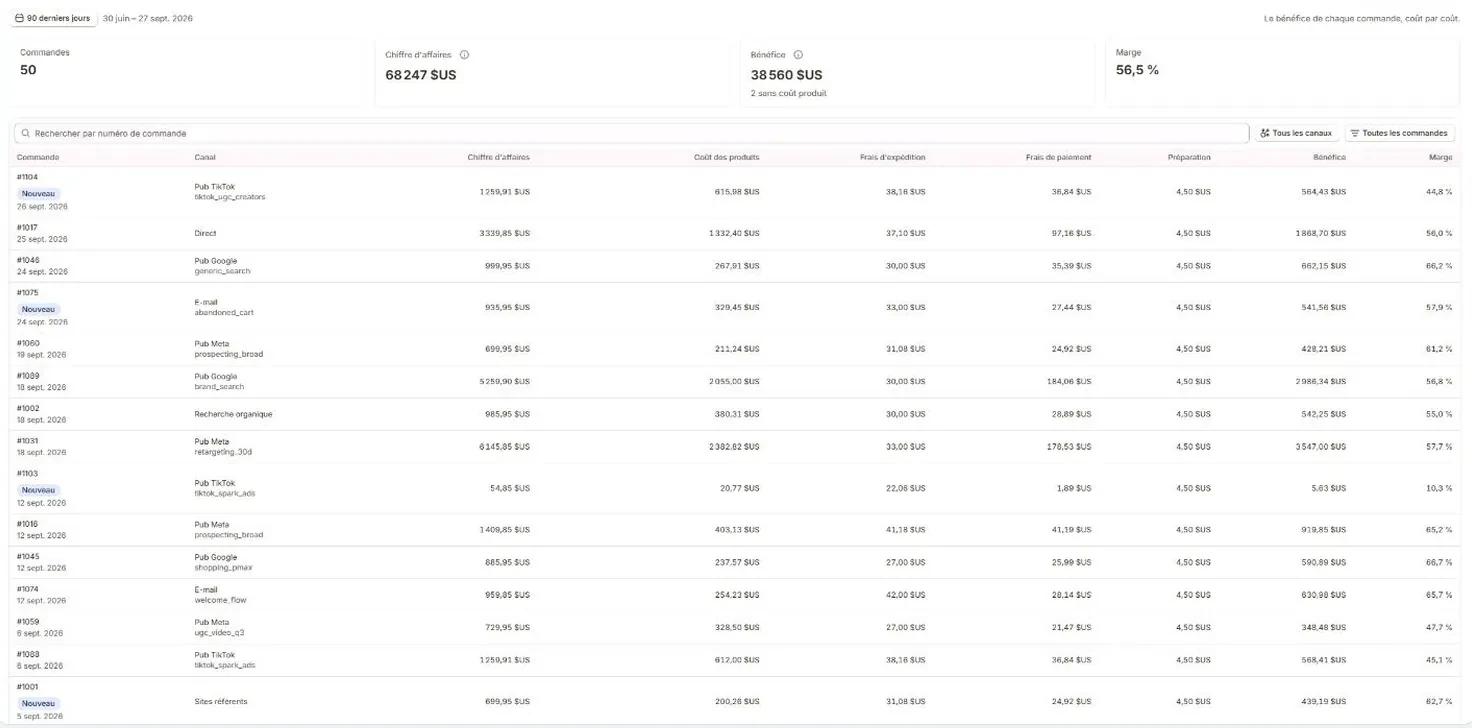Click the Sites référents channel cell

[221, 701]
